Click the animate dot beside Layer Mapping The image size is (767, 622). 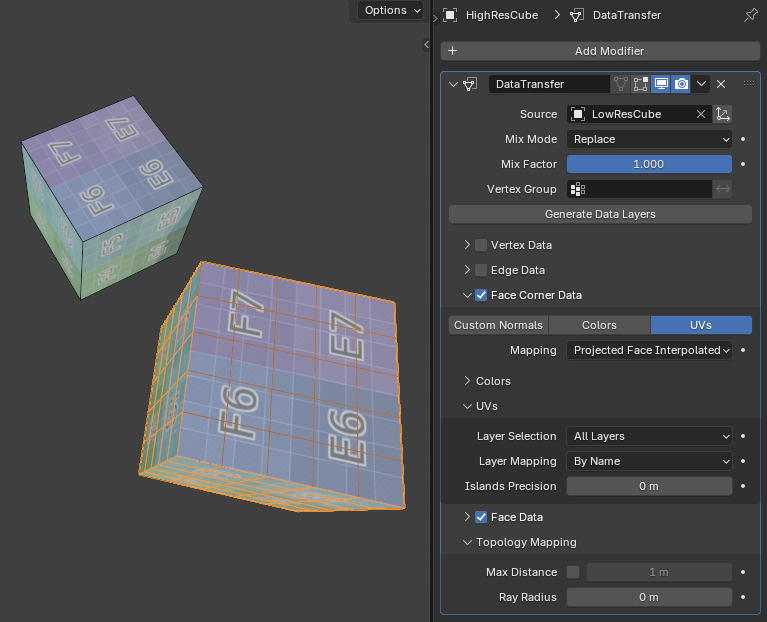click(743, 461)
